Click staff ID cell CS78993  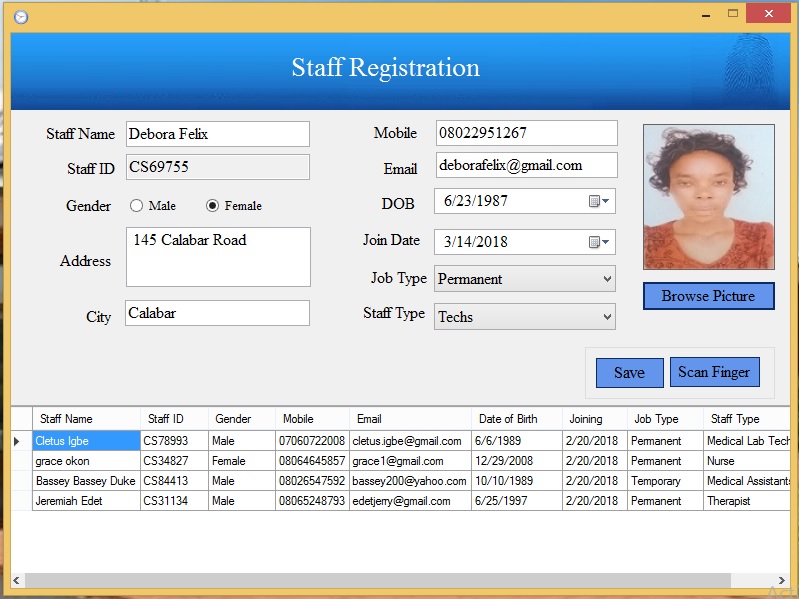174,441
